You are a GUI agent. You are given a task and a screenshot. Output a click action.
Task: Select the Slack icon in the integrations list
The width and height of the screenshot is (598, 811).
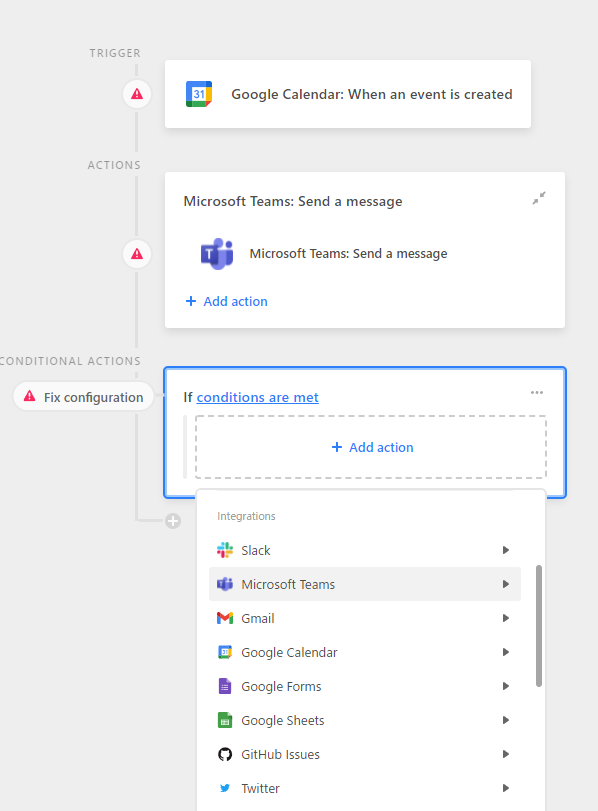(x=224, y=550)
